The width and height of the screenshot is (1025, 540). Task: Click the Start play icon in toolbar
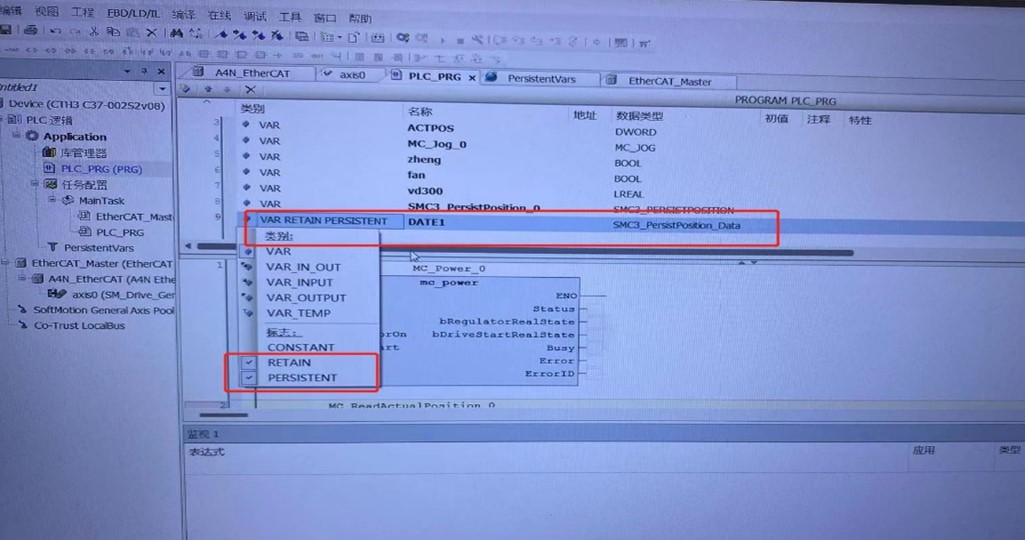click(443, 40)
